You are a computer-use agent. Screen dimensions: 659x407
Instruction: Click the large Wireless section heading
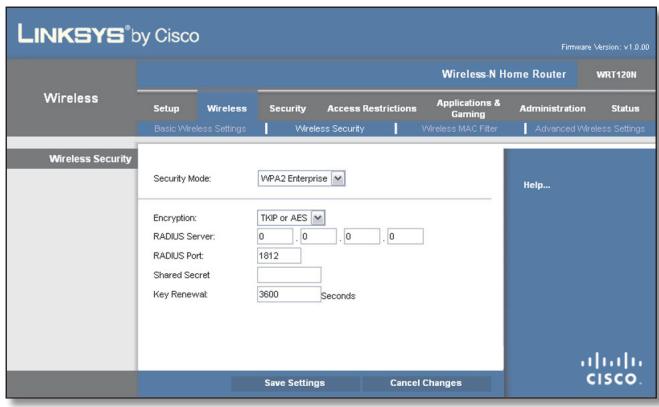pos(71,98)
